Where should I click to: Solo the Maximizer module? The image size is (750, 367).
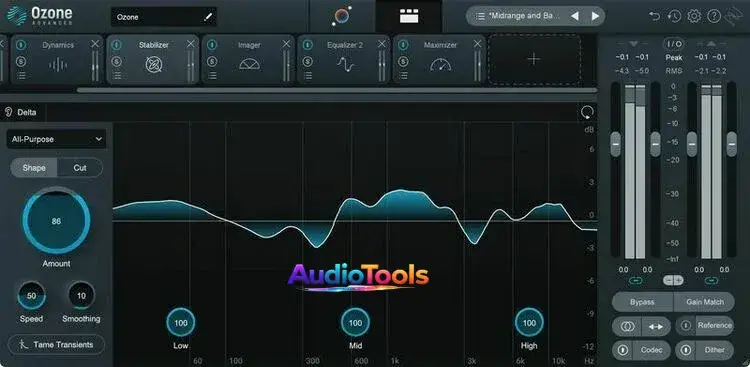point(403,61)
